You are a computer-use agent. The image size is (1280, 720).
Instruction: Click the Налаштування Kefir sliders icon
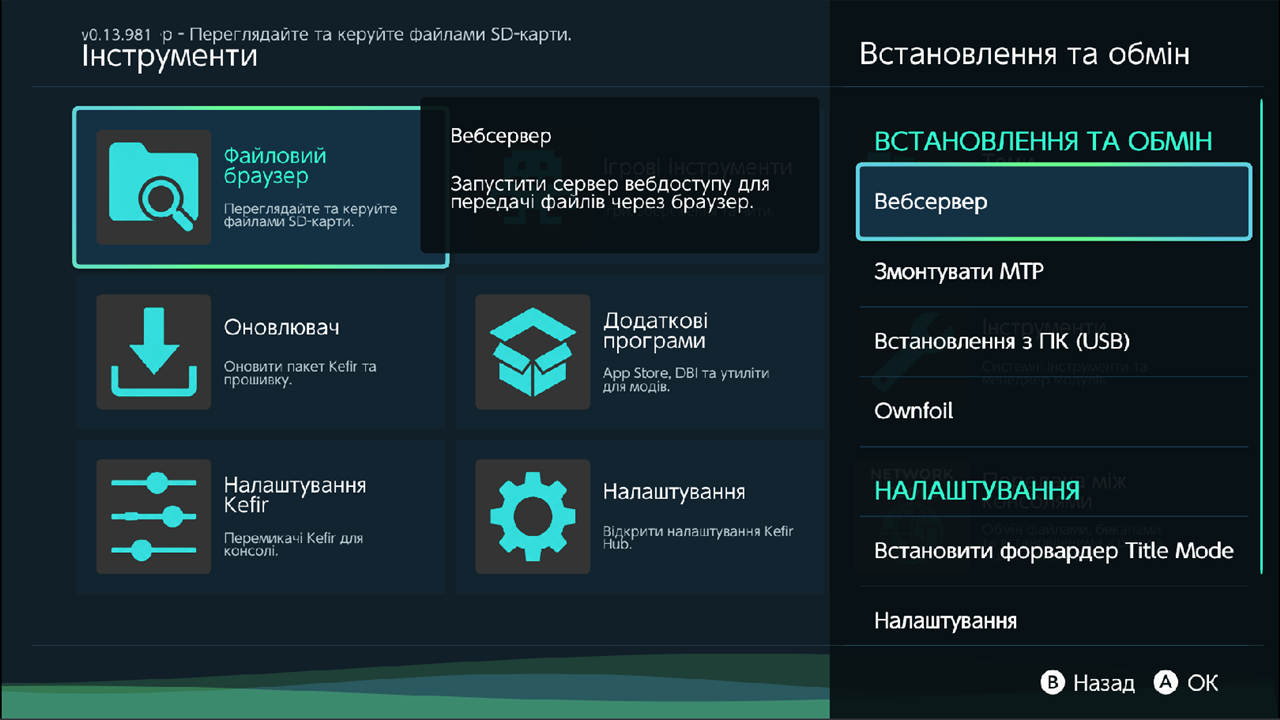click(x=153, y=516)
